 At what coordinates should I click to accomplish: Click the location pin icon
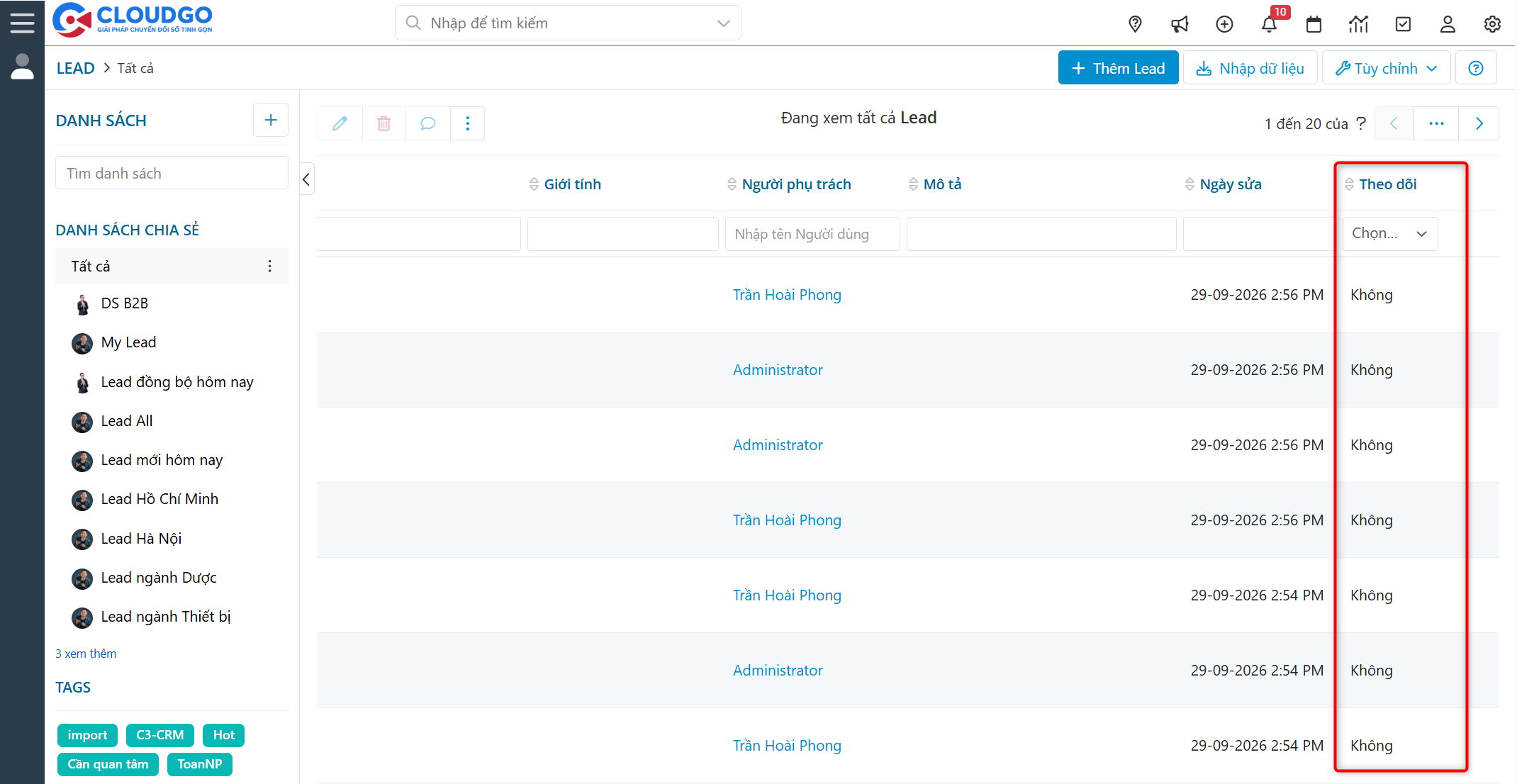click(1135, 24)
